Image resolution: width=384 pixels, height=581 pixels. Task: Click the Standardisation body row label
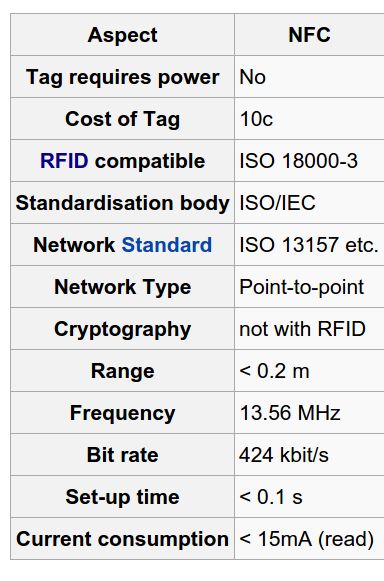click(x=123, y=203)
